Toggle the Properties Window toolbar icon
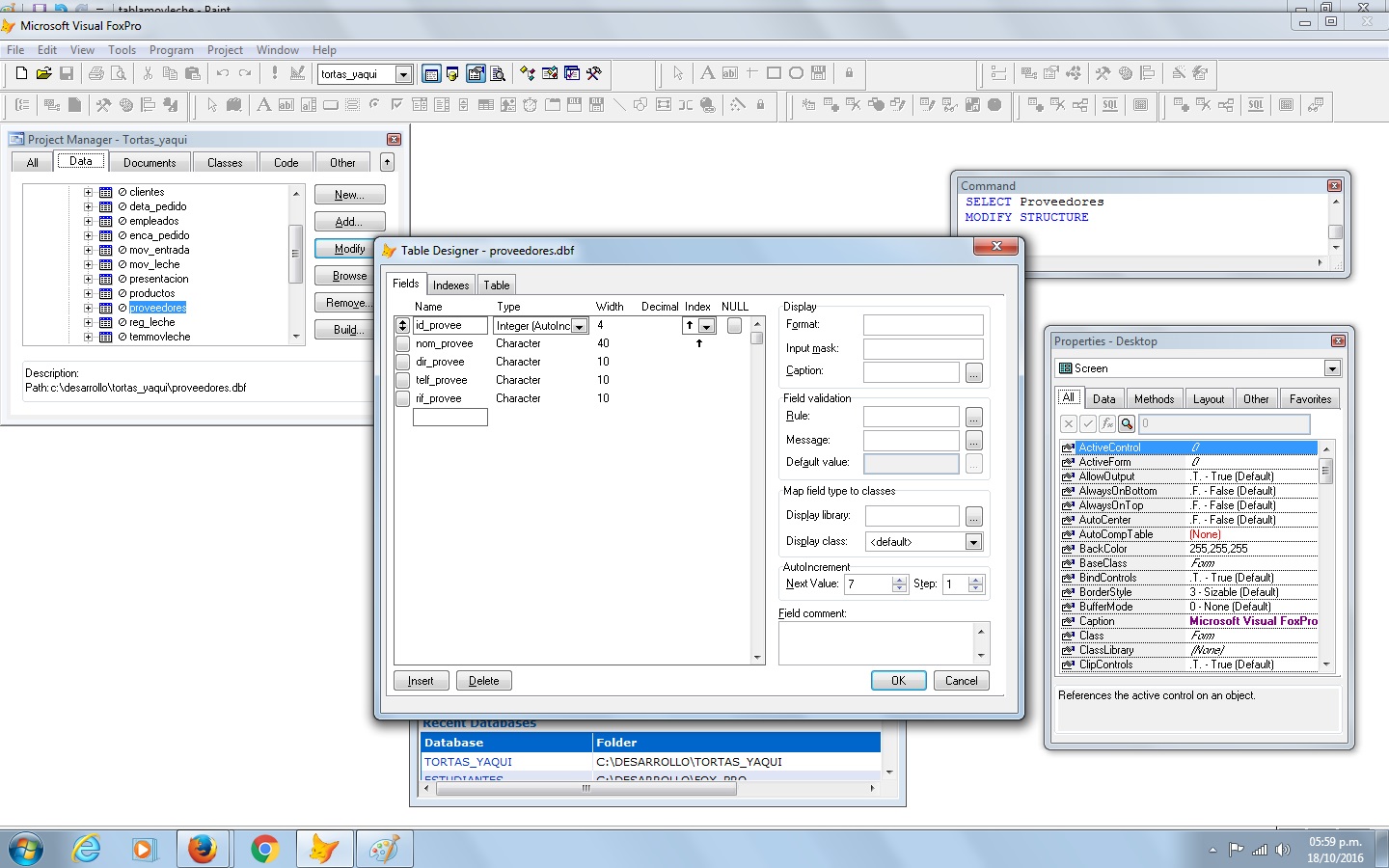The height and width of the screenshot is (868, 1389). pos(476,73)
